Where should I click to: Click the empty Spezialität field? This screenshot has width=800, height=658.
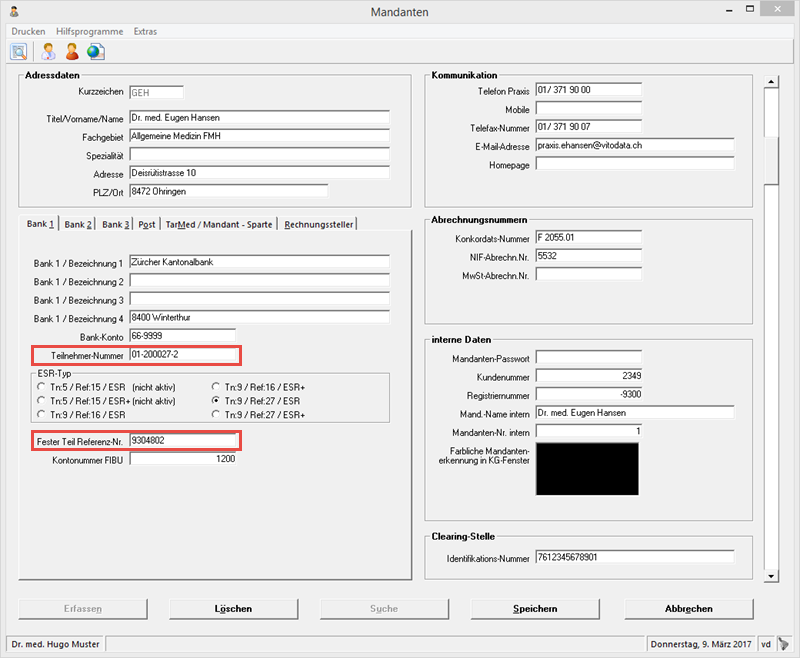click(x=259, y=154)
